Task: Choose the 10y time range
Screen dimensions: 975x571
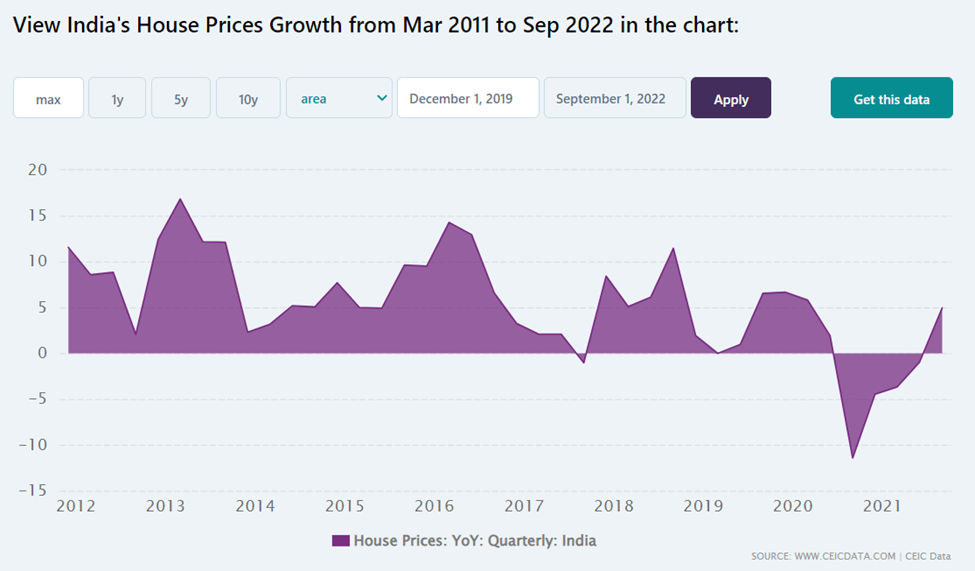Action: [248, 99]
